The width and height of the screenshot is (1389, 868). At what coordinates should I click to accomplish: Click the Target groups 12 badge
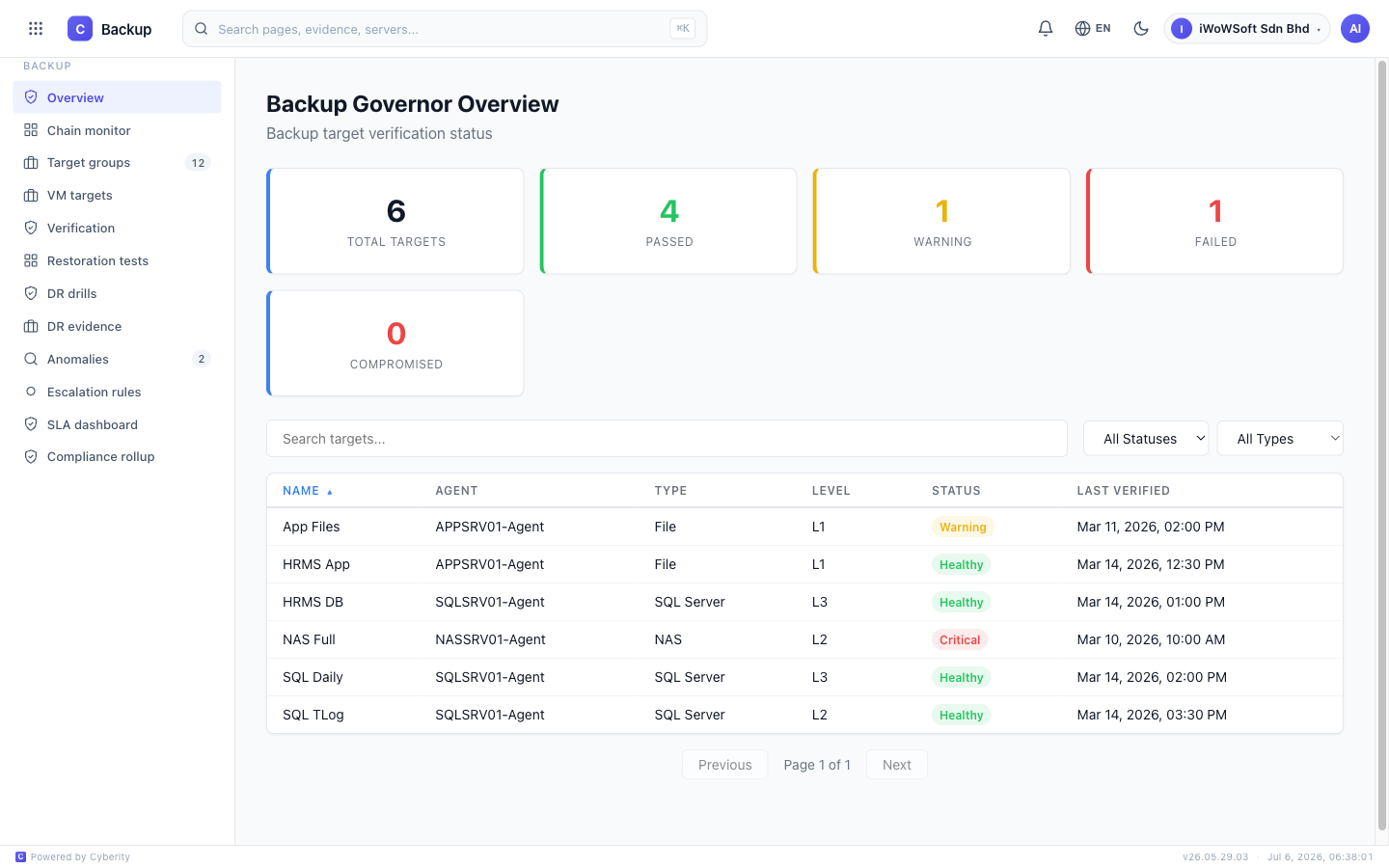click(198, 163)
